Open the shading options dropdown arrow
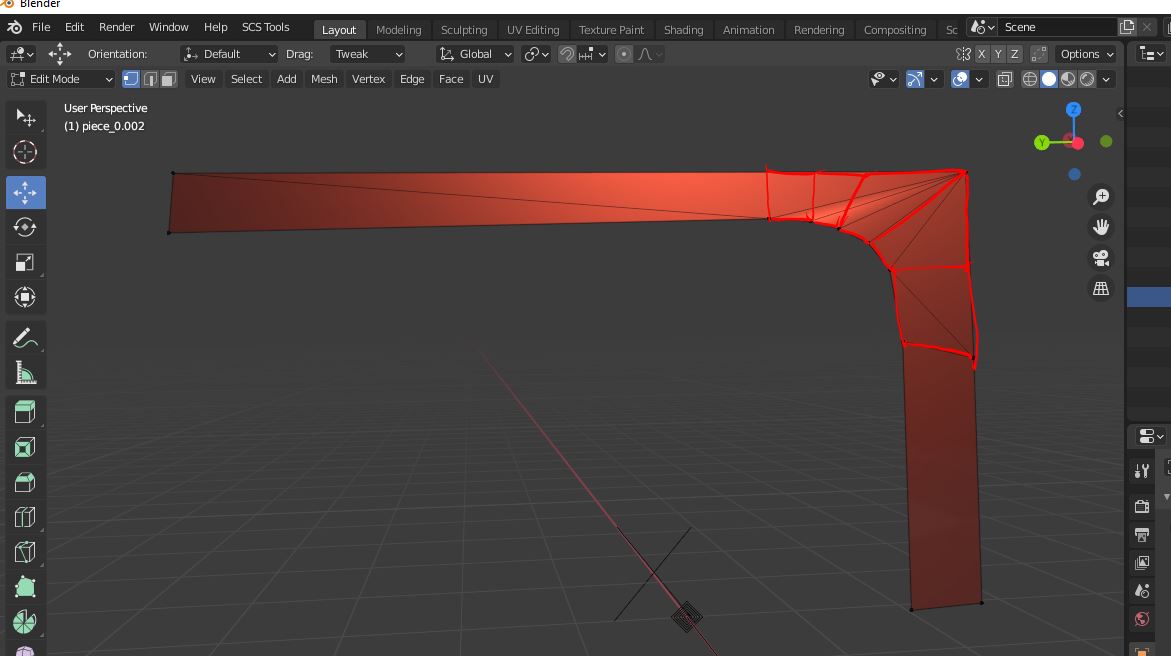Viewport: 1171px width, 656px height. coord(1106,79)
